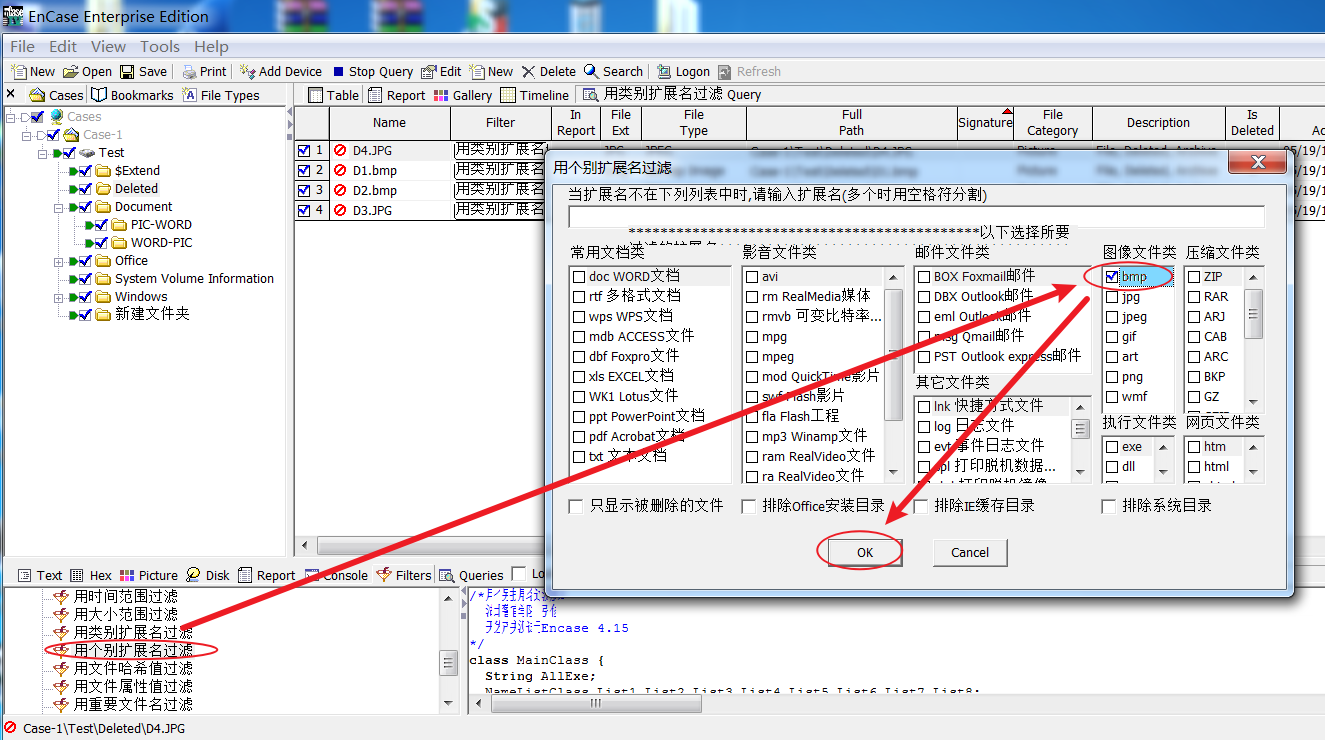Open the Filters tab
This screenshot has height=740, width=1325.
coord(404,575)
